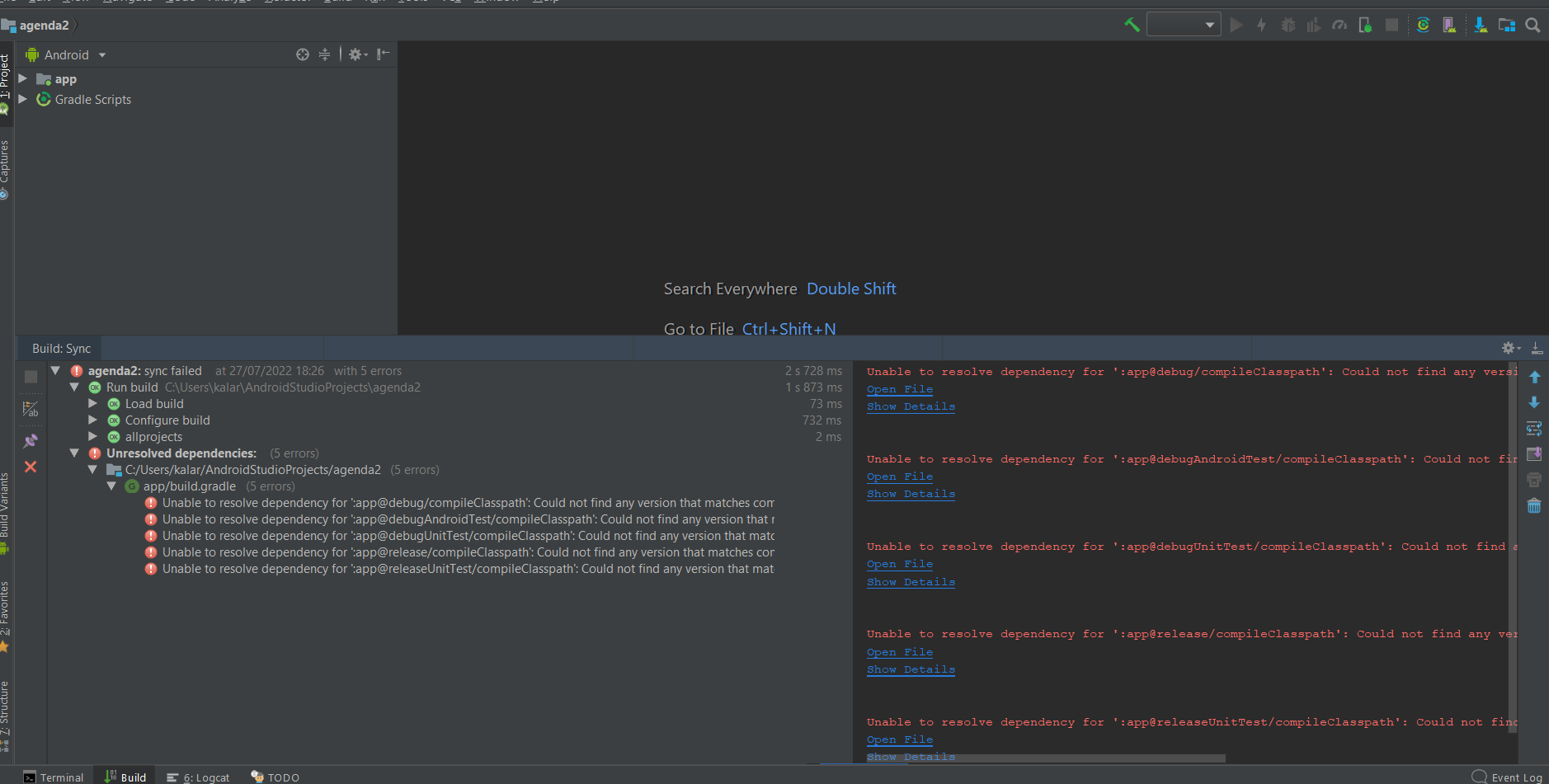Toggle Scroll to End in build console
This screenshot has height=784, width=1549.
click(1534, 454)
